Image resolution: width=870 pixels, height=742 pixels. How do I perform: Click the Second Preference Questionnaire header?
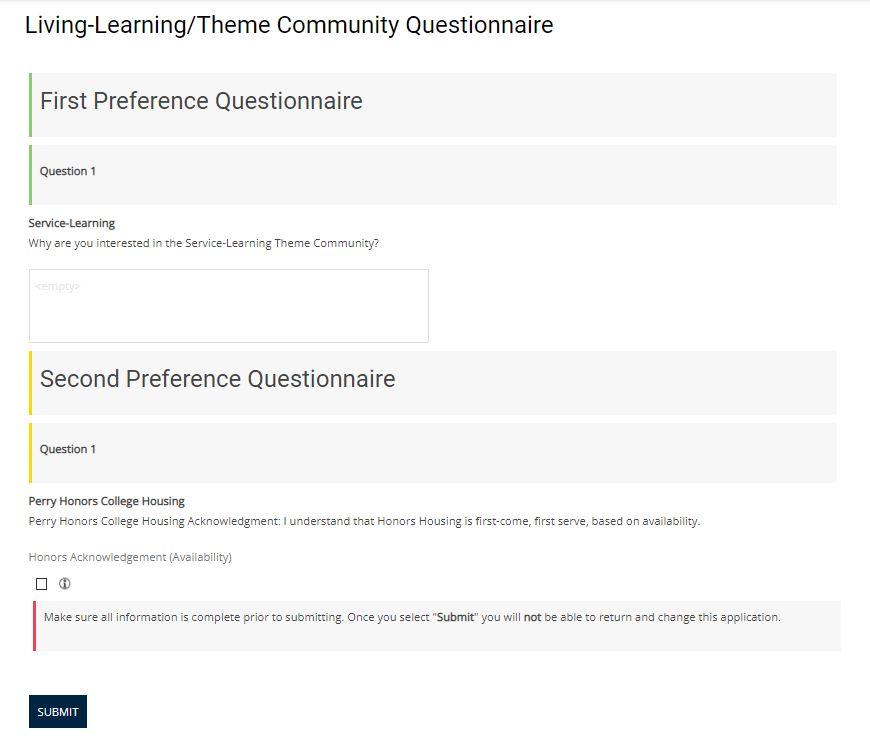(217, 380)
